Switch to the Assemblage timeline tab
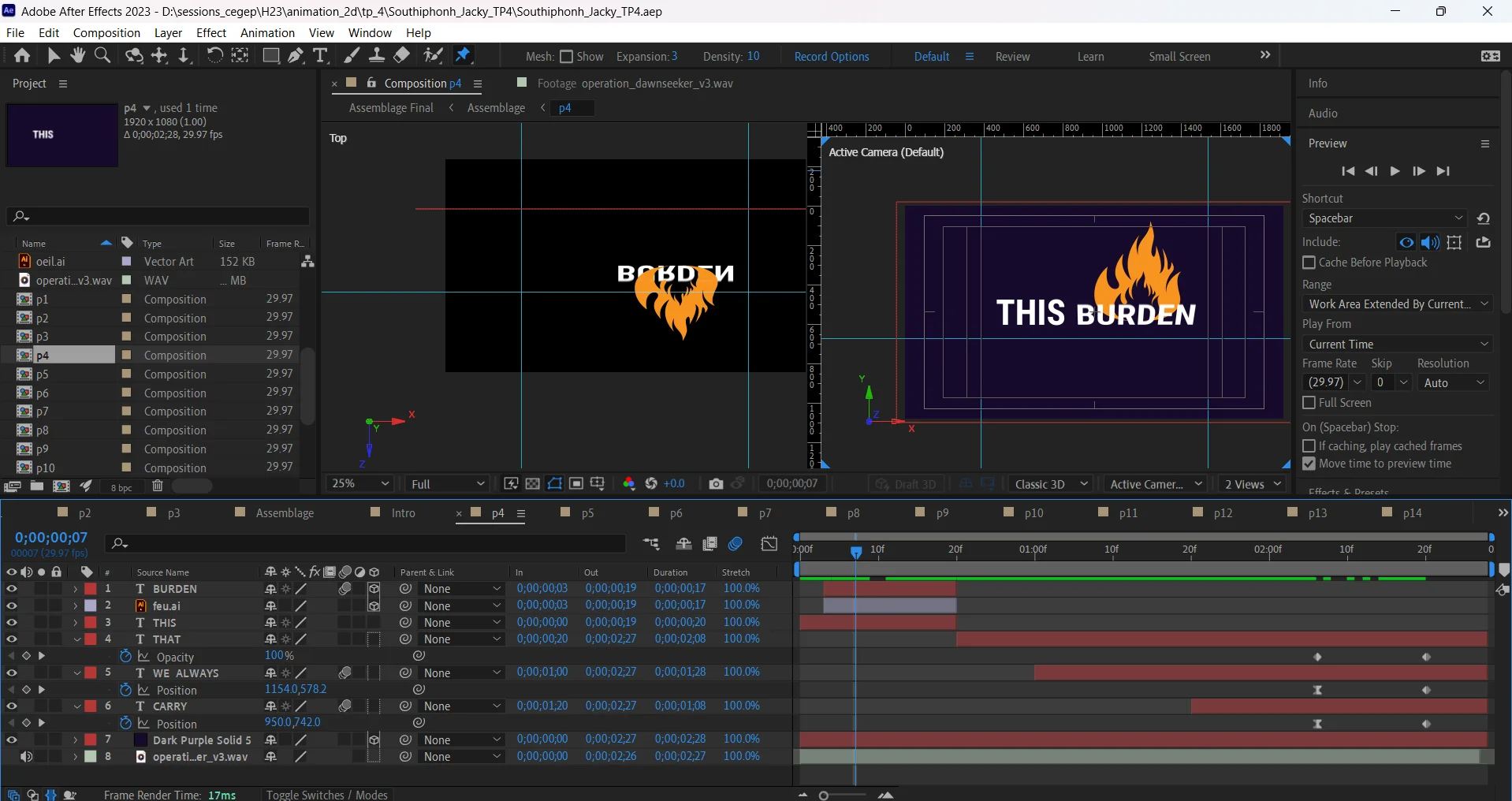Image resolution: width=1512 pixels, height=801 pixels. pyautogui.click(x=285, y=513)
